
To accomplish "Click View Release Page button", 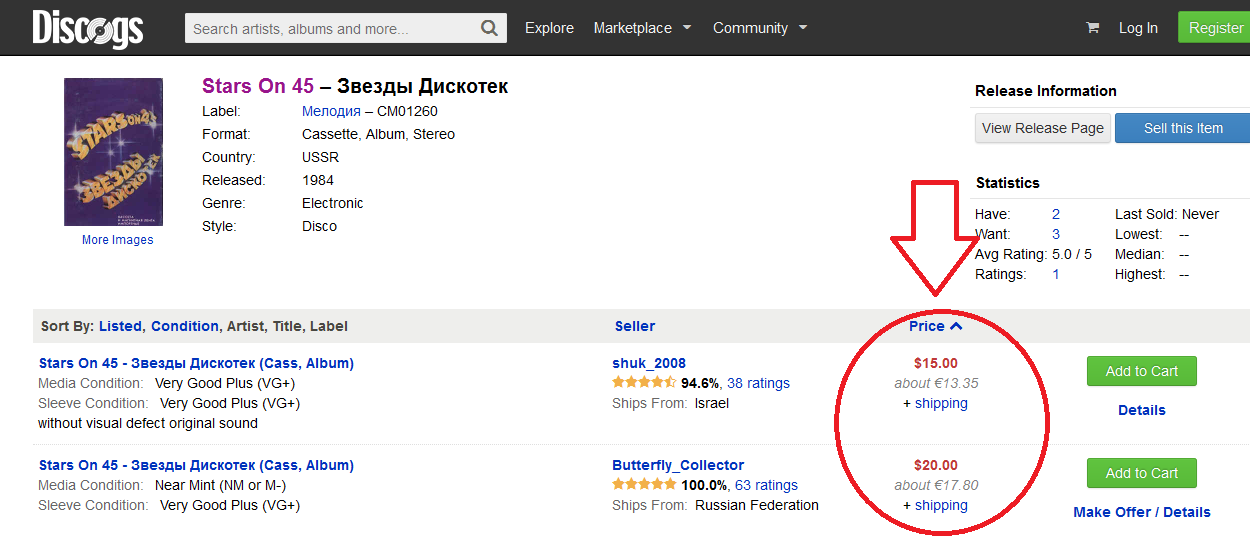I will click(1043, 128).
